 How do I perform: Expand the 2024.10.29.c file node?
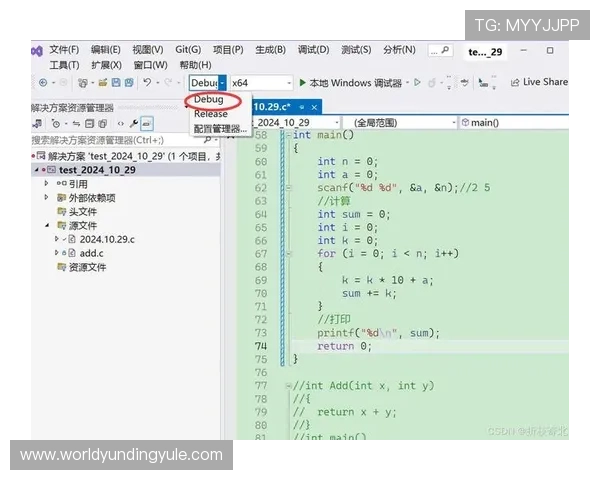(57, 239)
